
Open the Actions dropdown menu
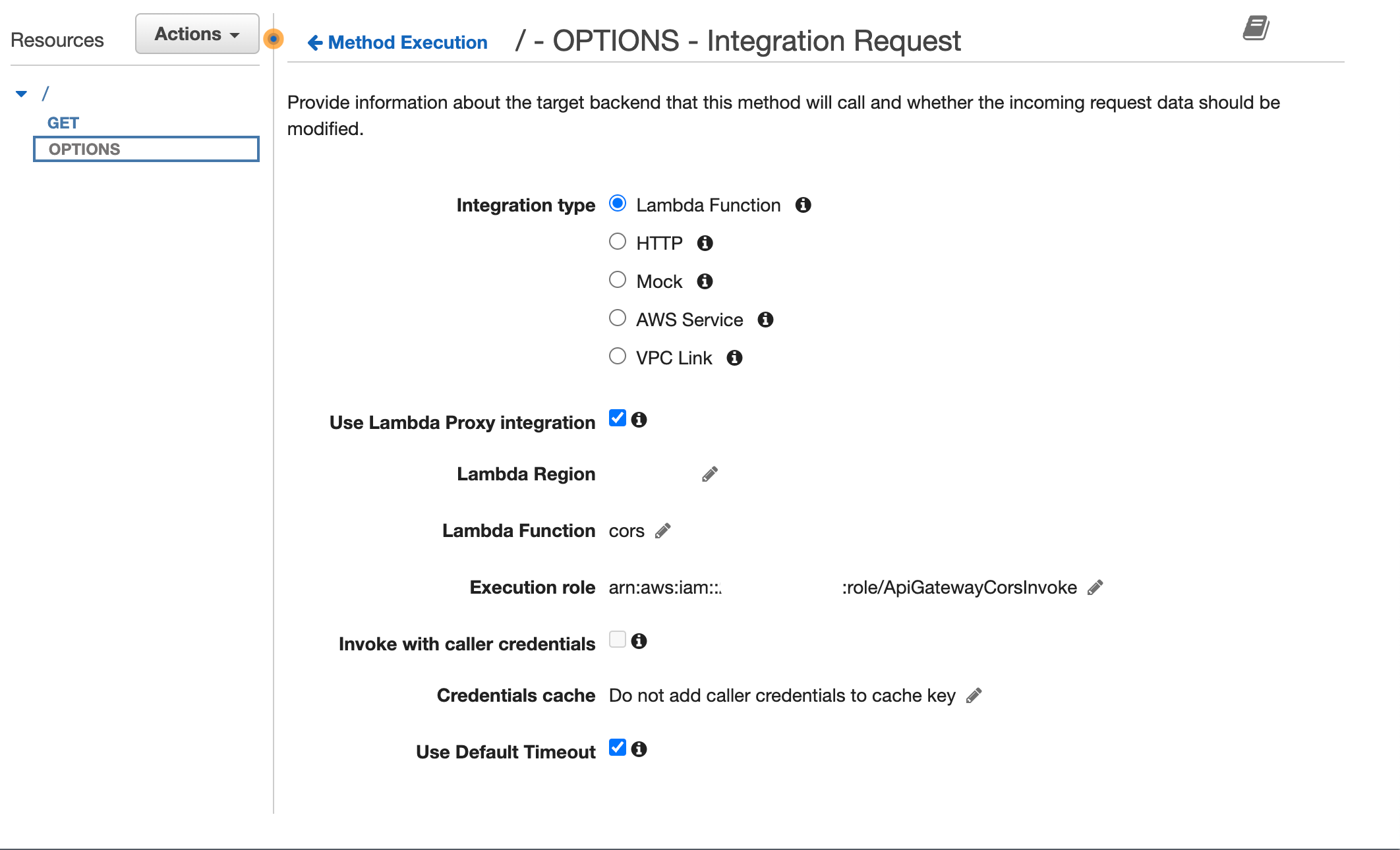(196, 34)
